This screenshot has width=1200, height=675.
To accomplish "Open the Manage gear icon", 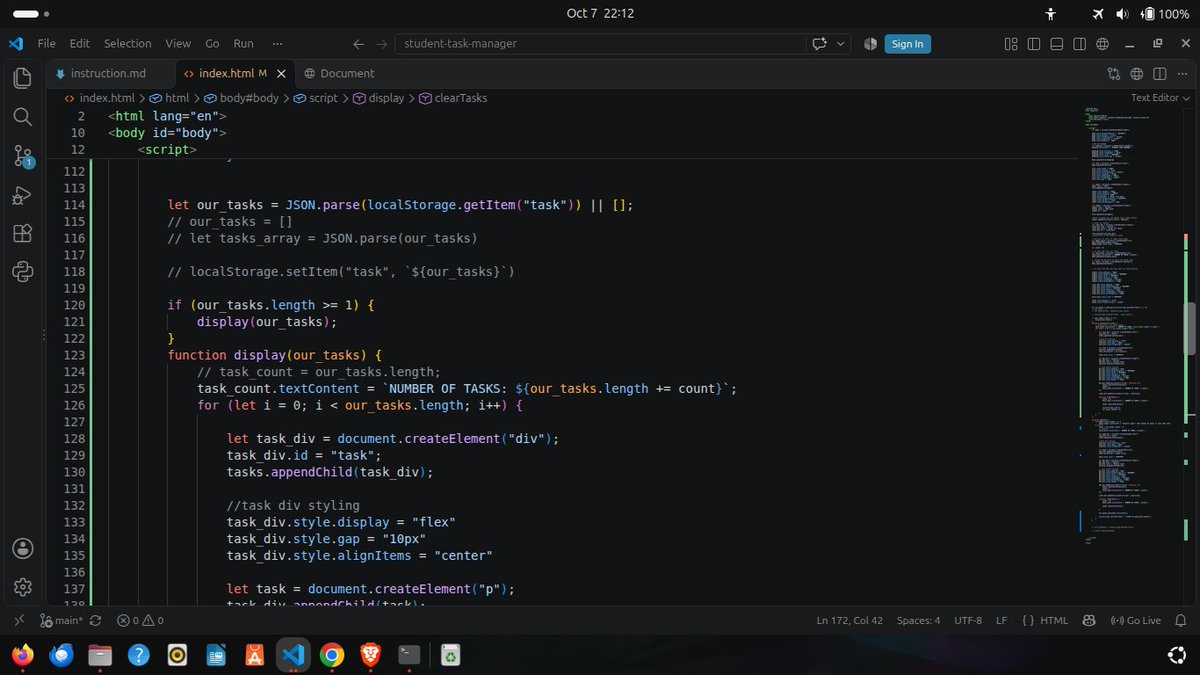I will [x=23, y=587].
